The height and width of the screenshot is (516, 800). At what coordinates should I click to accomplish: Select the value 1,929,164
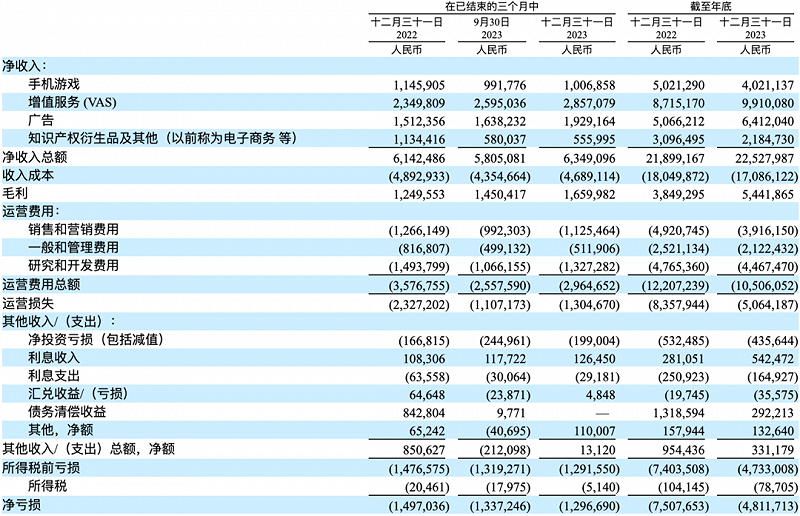589,121
